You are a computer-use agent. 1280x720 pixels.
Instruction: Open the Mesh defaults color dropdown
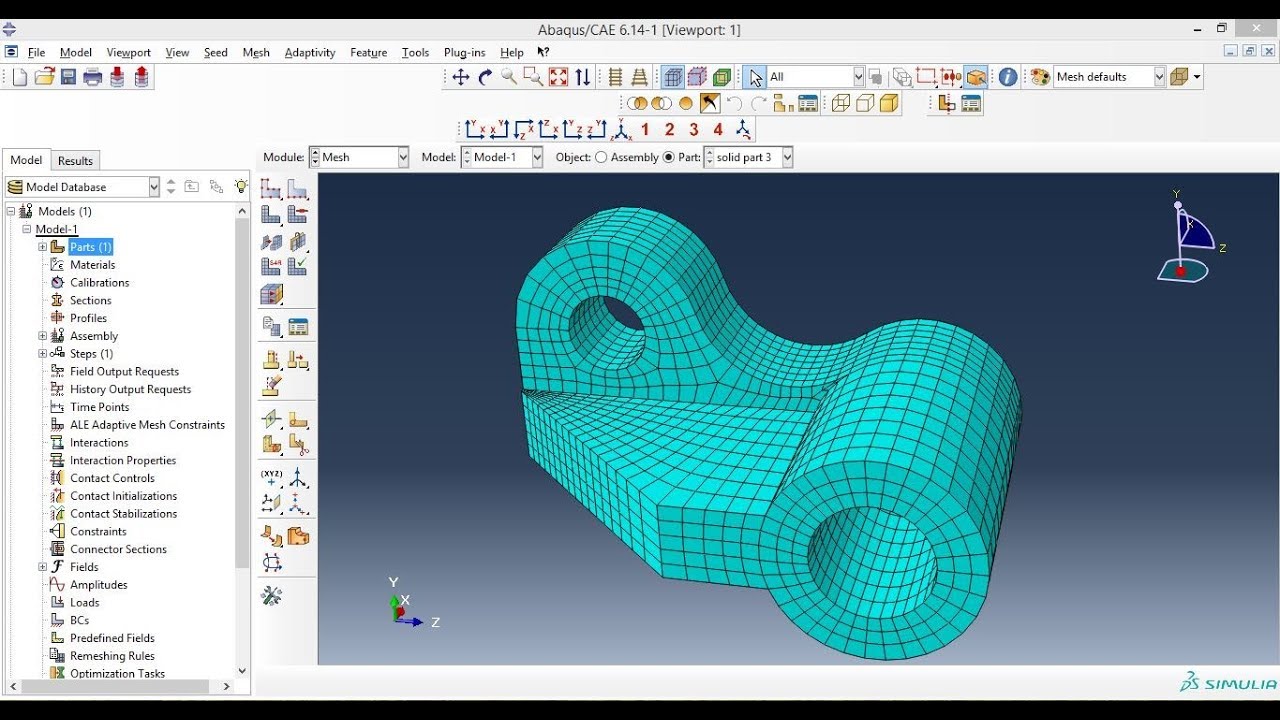pos(1110,77)
